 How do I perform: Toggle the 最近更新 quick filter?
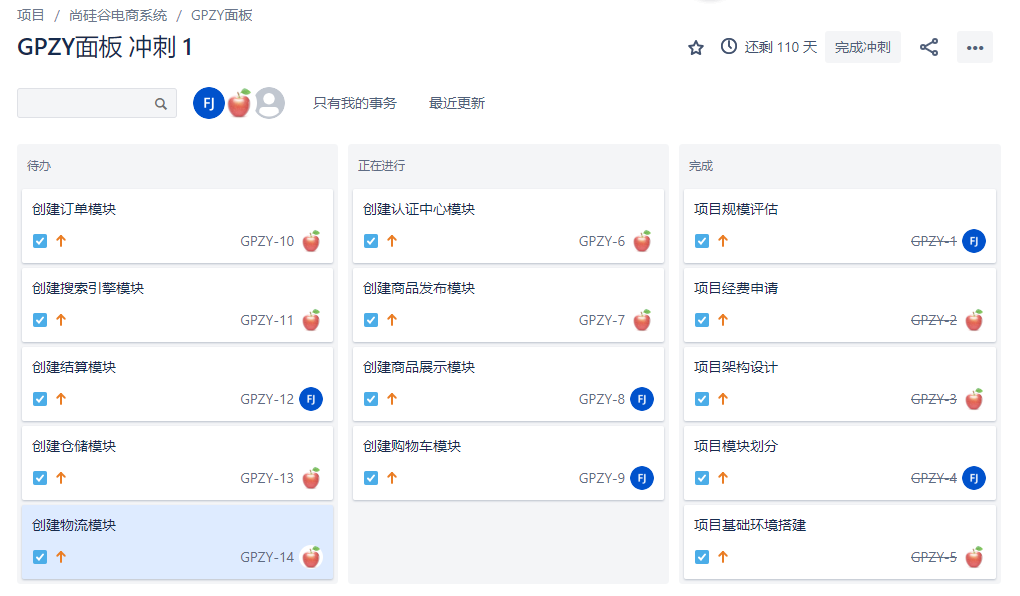click(456, 103)
